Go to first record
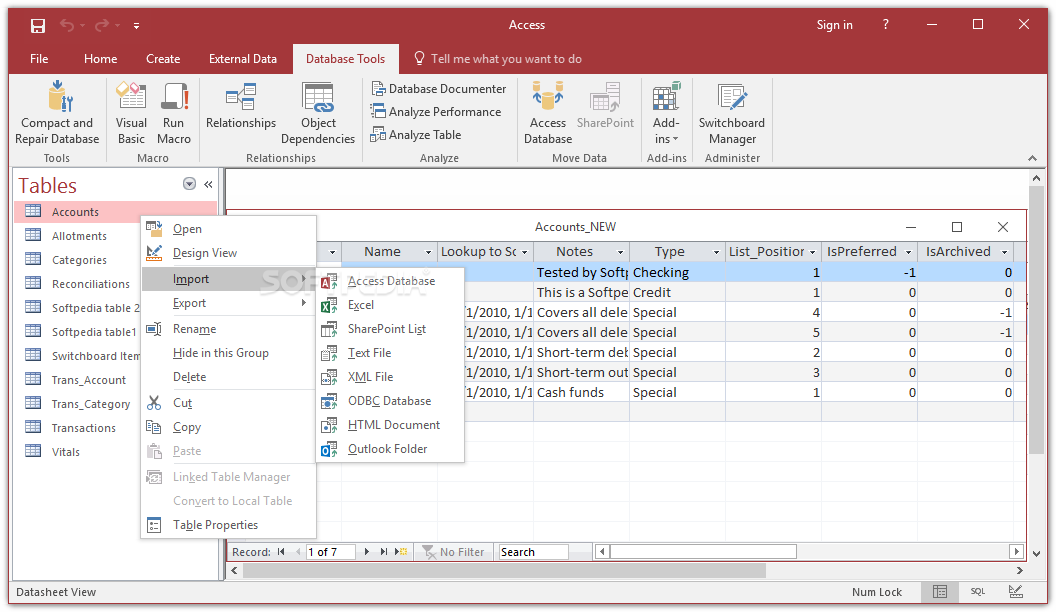The height and width of the screenshot is (612, 1056). pyautogui.click(x=281, y=552)
